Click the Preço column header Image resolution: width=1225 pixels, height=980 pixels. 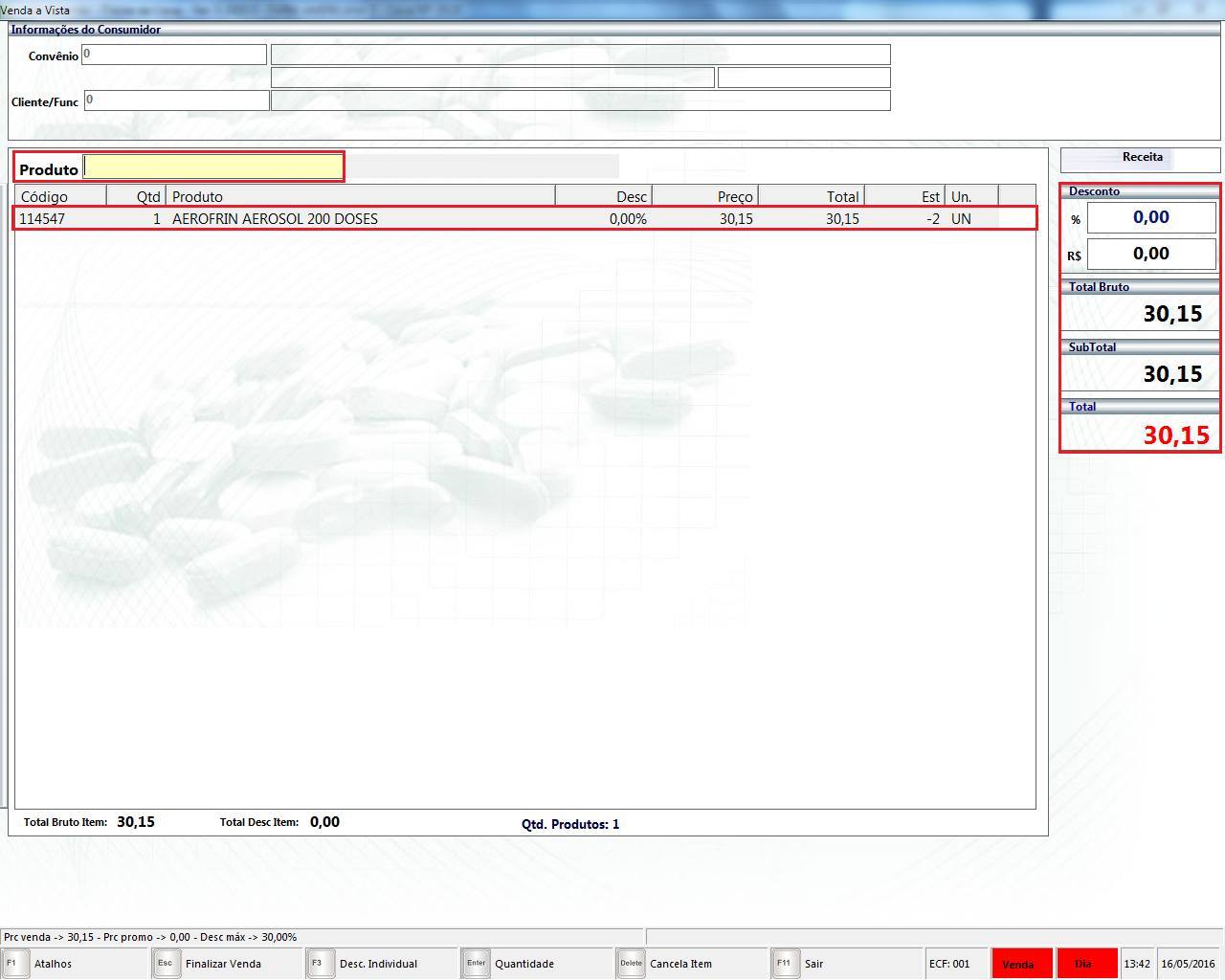(x=704, y=196)
